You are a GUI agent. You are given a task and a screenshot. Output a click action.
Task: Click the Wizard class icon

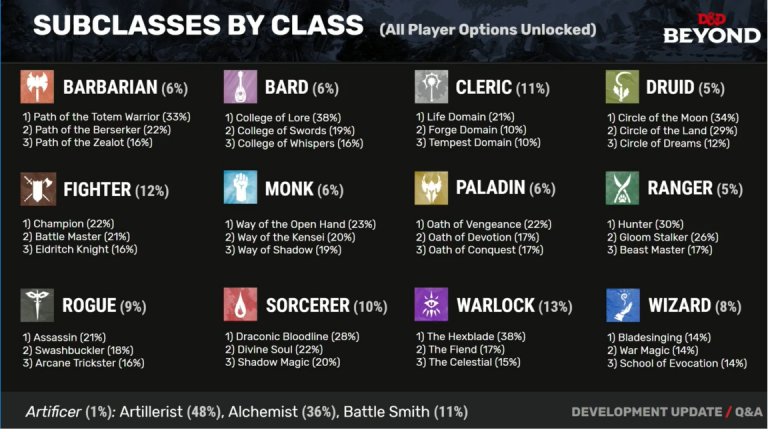click(623, 304)
